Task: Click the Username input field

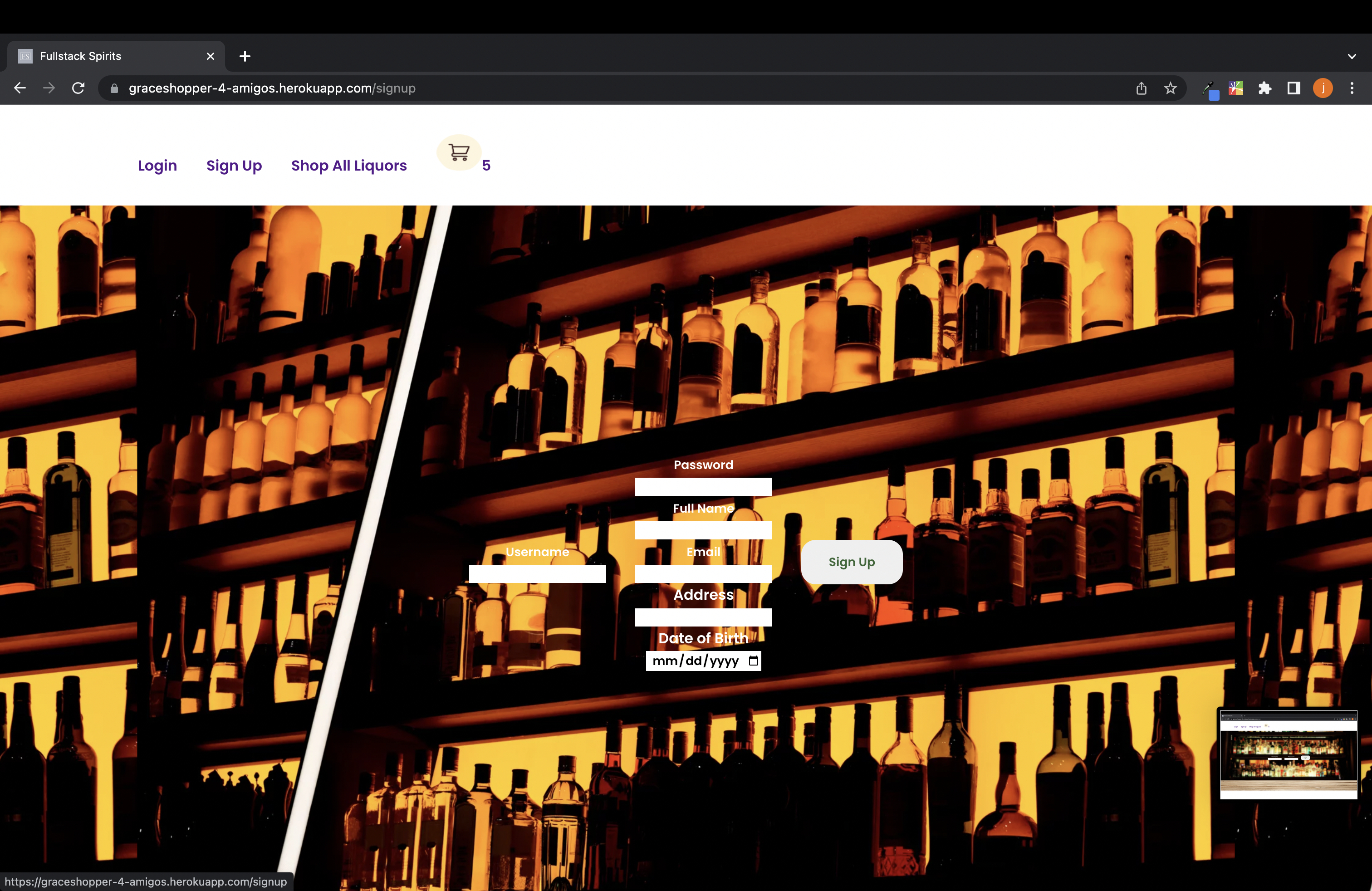Action: [537, 573]
